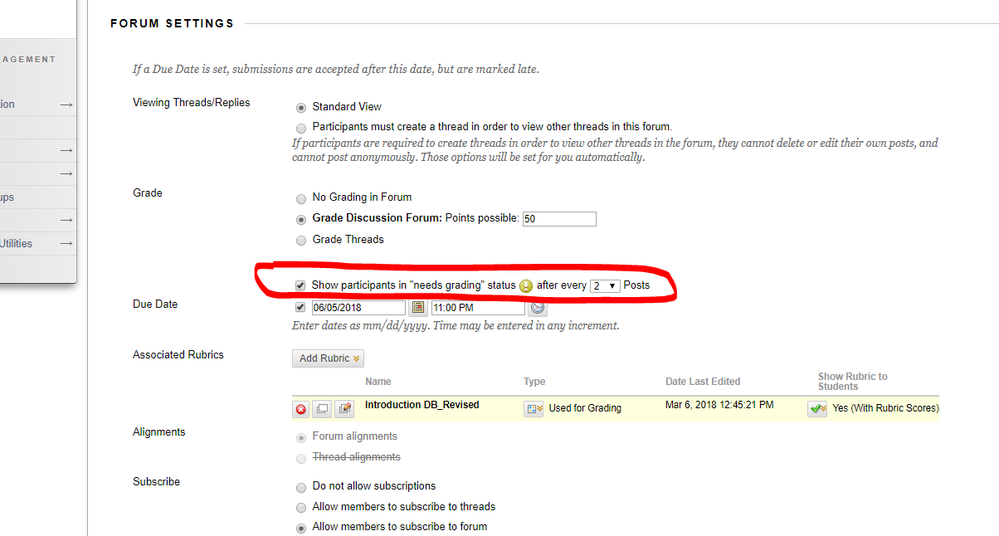Click the edit rubric icon beside Introduction DB_Revised

(344, 409)
